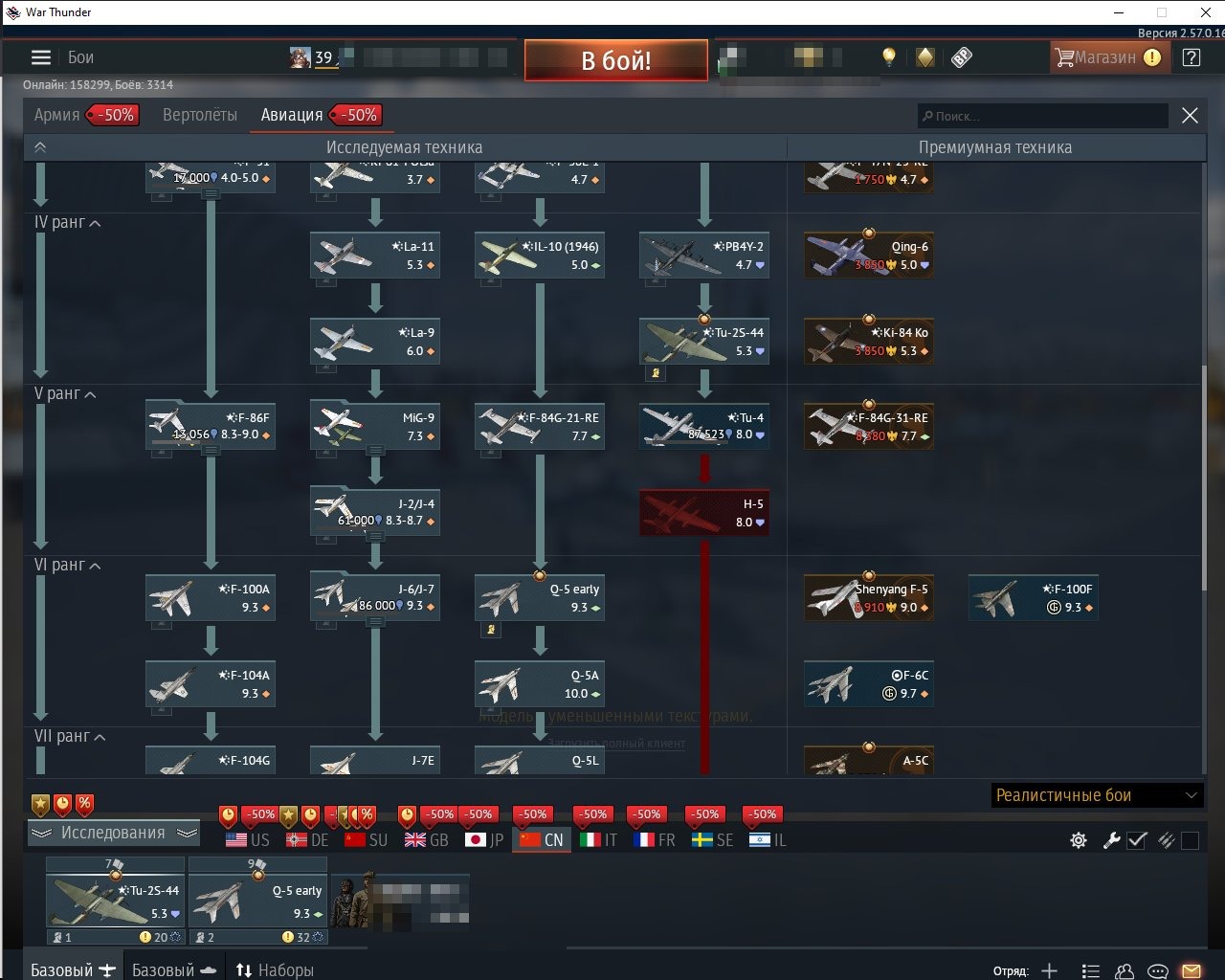Viewport: 1225px width, 980px height.
Task: Open the wrench repair settings icon
Action: [x=1111, y=840]
